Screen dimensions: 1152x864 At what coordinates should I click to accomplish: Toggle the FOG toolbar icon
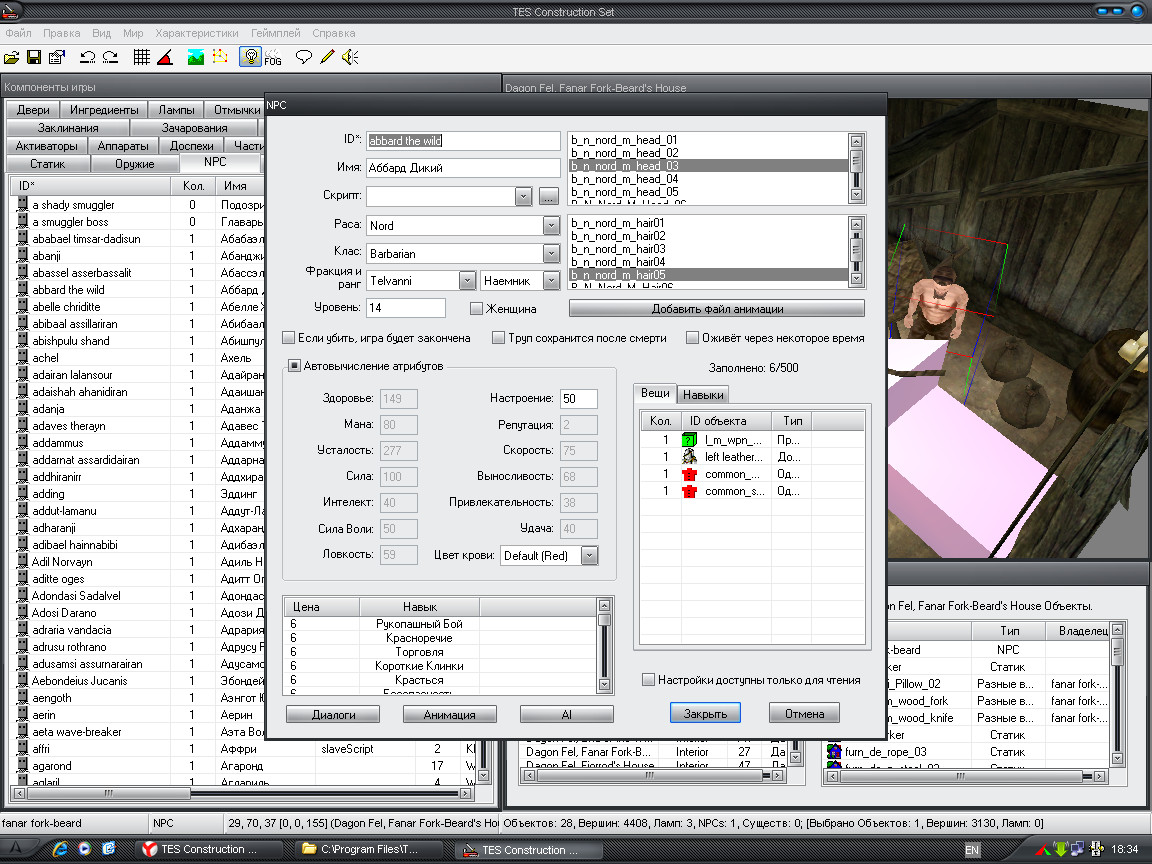(x=273, y=57)
